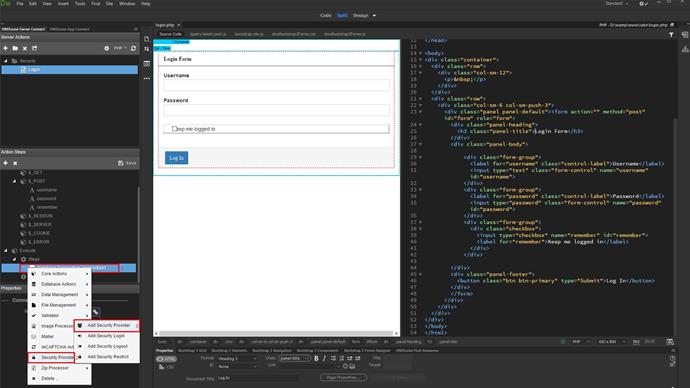Select the $_SERVER variable

[39, 224]
